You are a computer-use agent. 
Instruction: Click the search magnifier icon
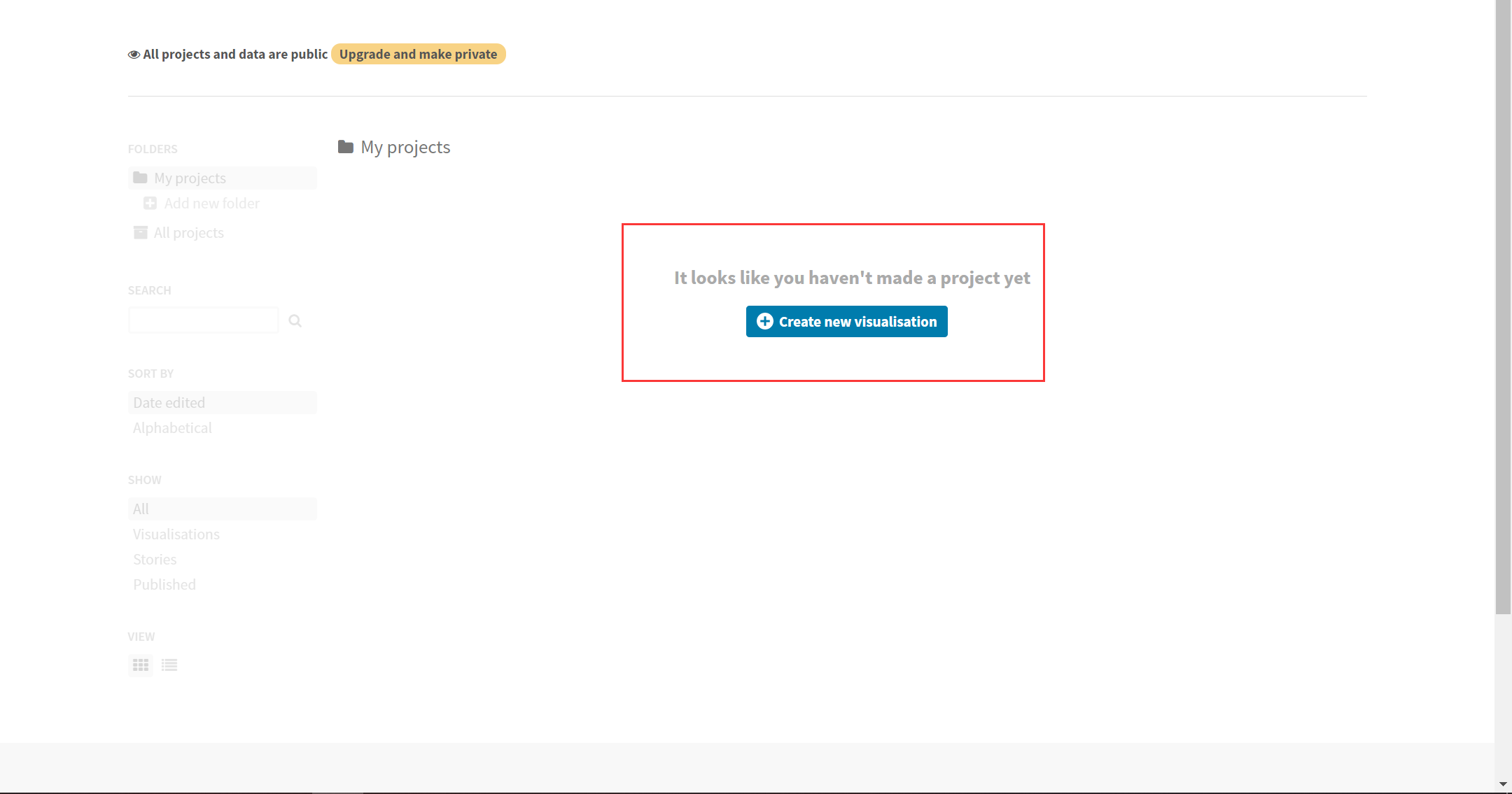click(295, 320)
